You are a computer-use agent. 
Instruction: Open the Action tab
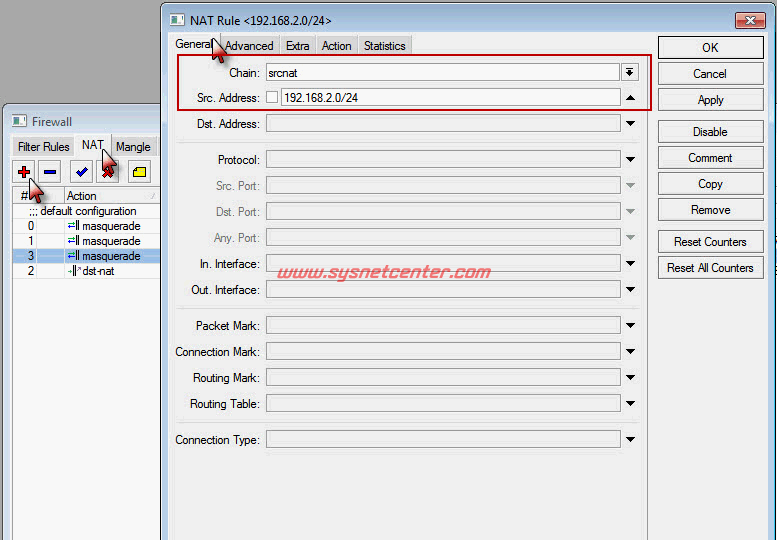336,46
